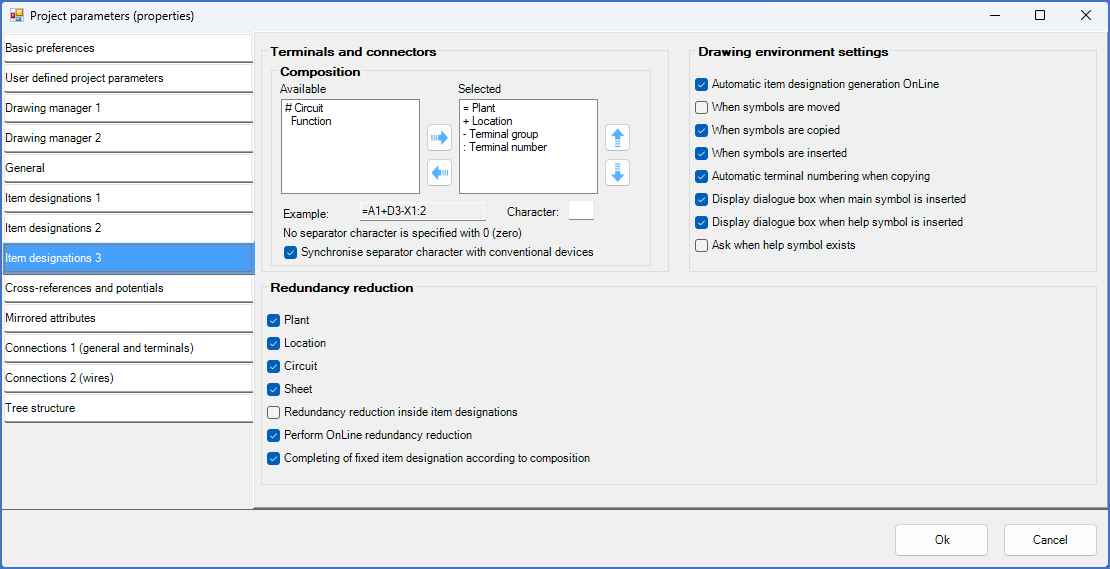Switch to Drawing manager 1

[127, 108]
